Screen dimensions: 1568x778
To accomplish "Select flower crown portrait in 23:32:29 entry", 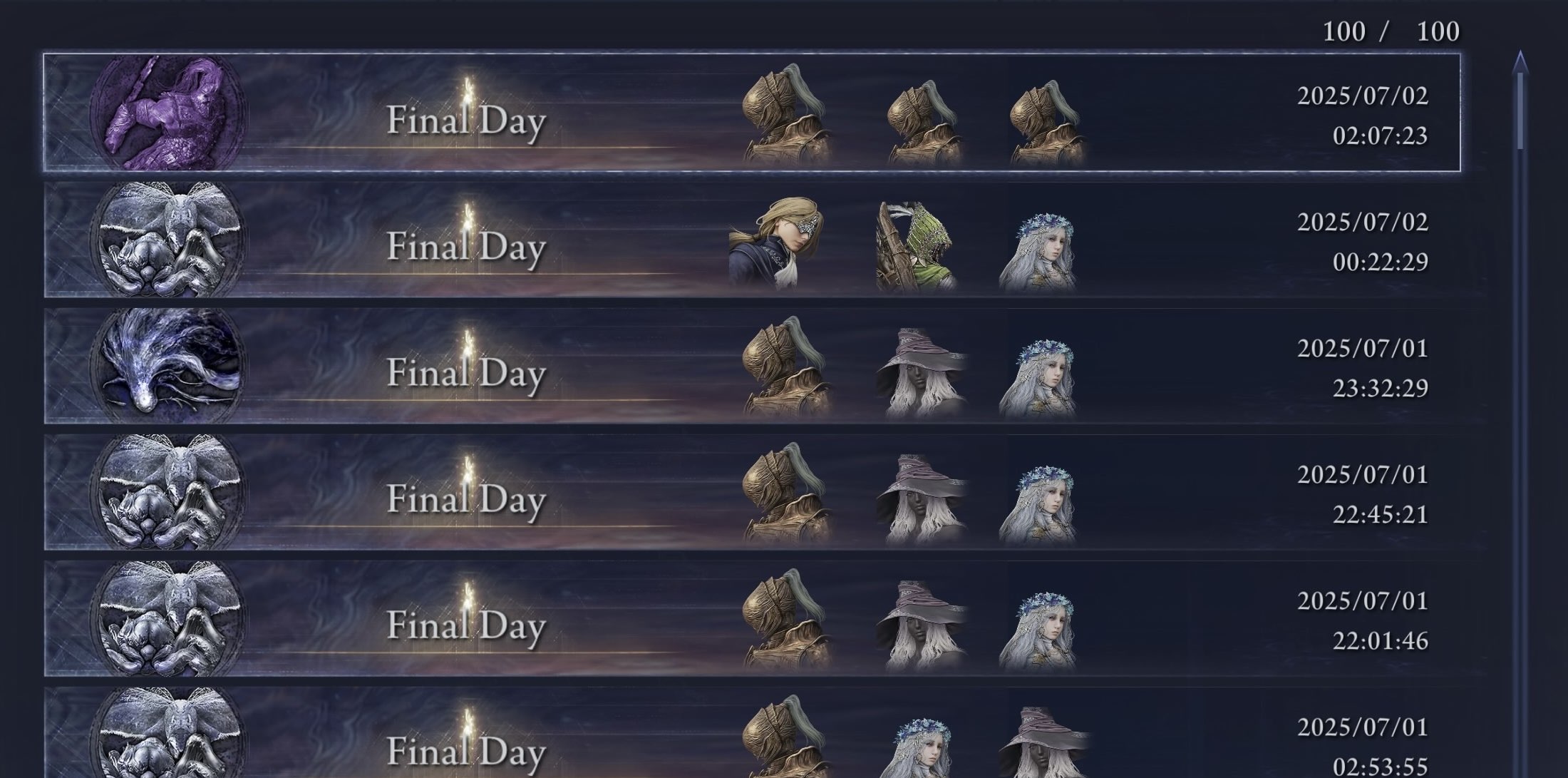I will click(x=1038, y=378).
